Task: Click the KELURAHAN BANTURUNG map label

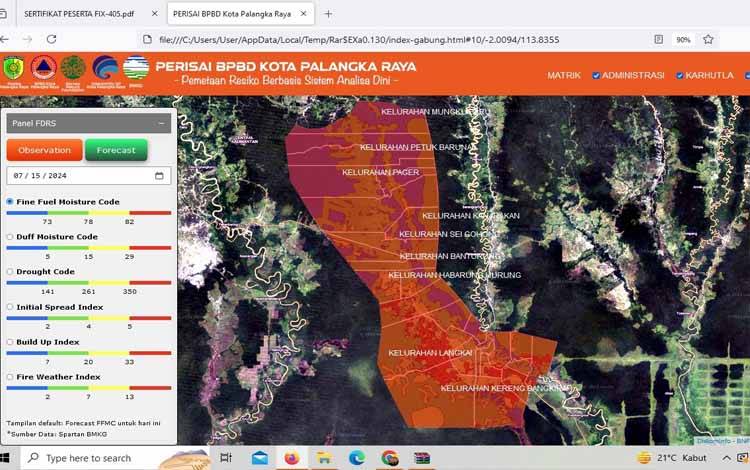Action: [x=452, y=256]
